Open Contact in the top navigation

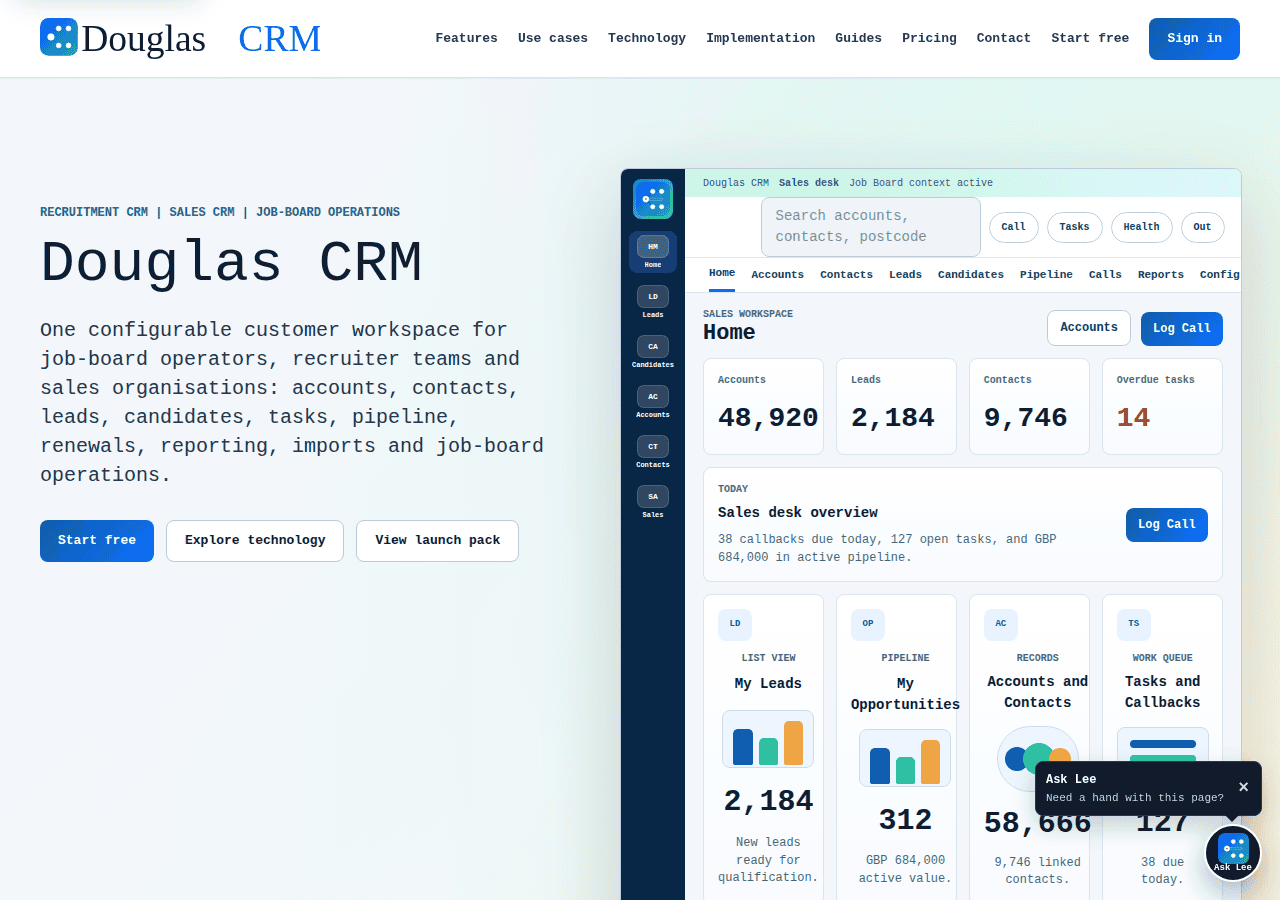tap(1003, 38)
